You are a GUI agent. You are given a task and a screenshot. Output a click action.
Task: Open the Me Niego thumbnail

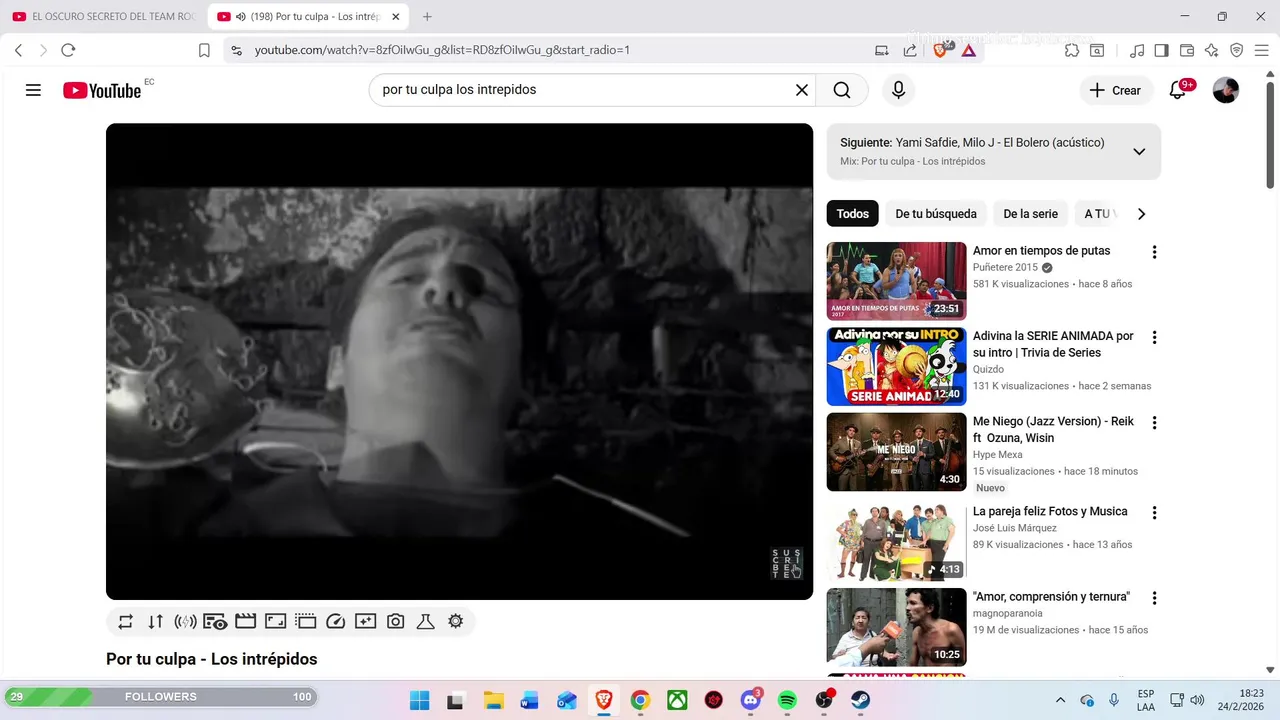point(896,452)
